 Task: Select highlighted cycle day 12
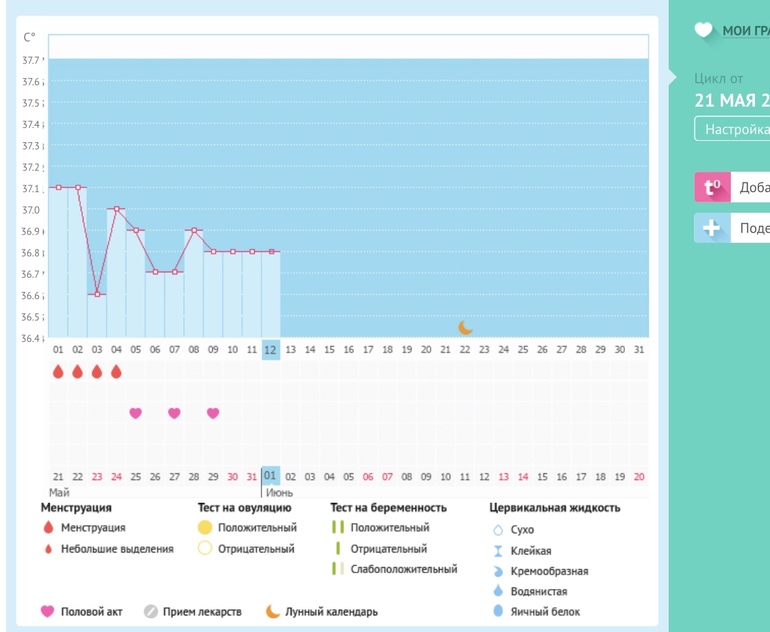[271, 349]
